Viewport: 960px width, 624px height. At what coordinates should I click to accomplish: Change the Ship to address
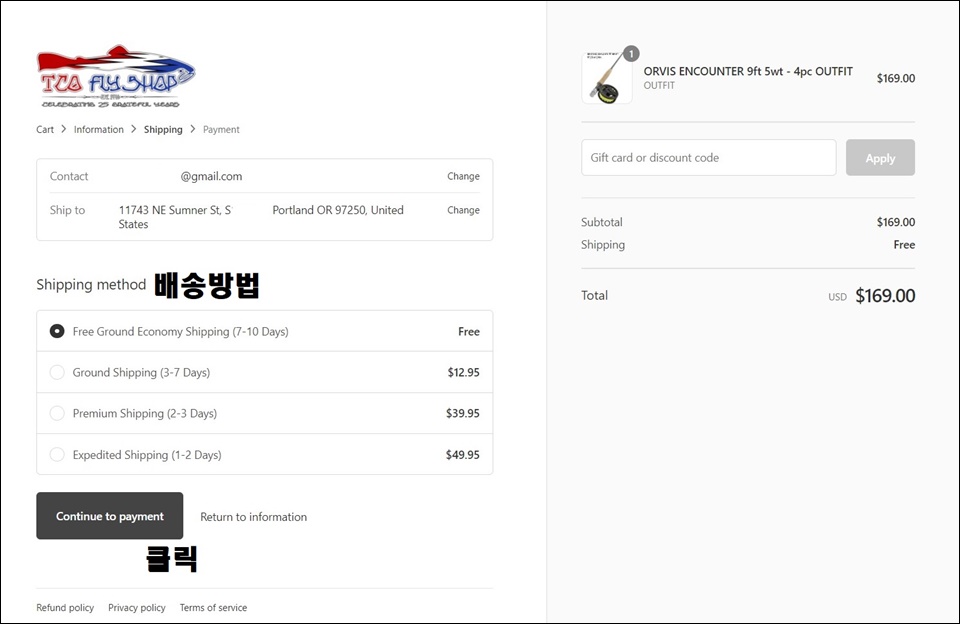[x=463, y=210]
